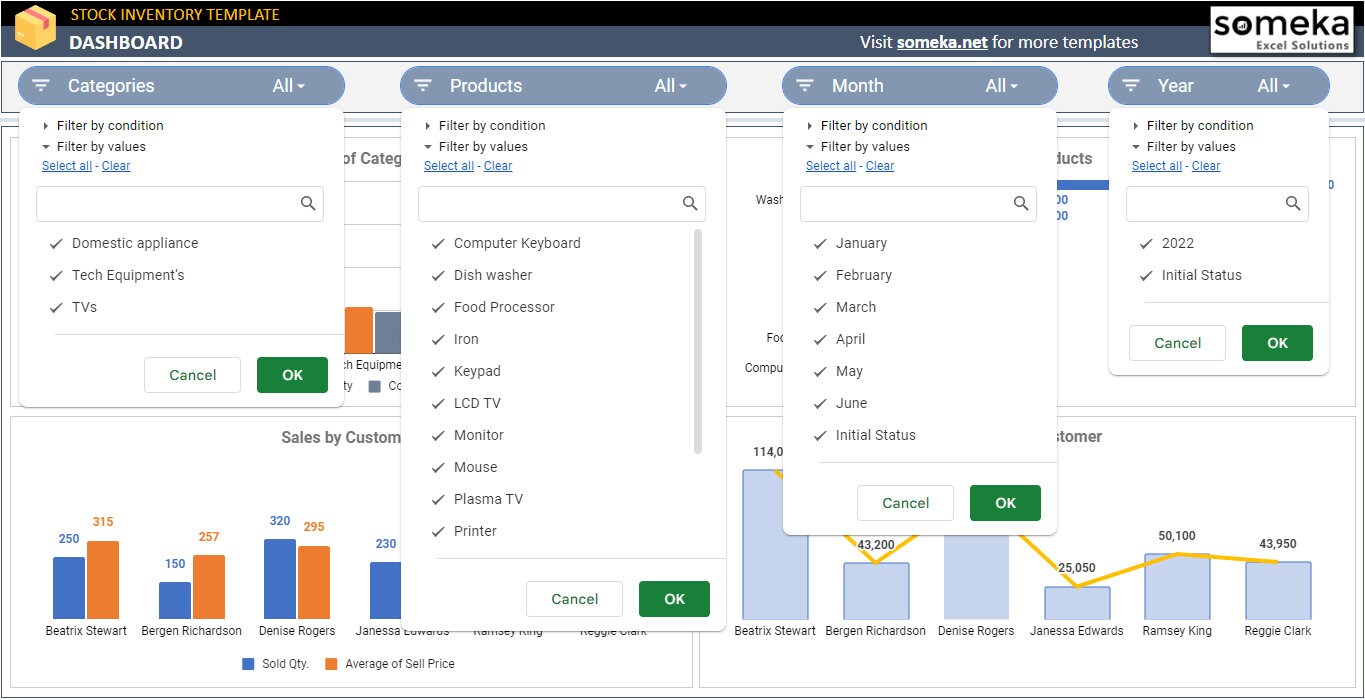Collapse Filter by values in Month popup

(x=874, y=146)
